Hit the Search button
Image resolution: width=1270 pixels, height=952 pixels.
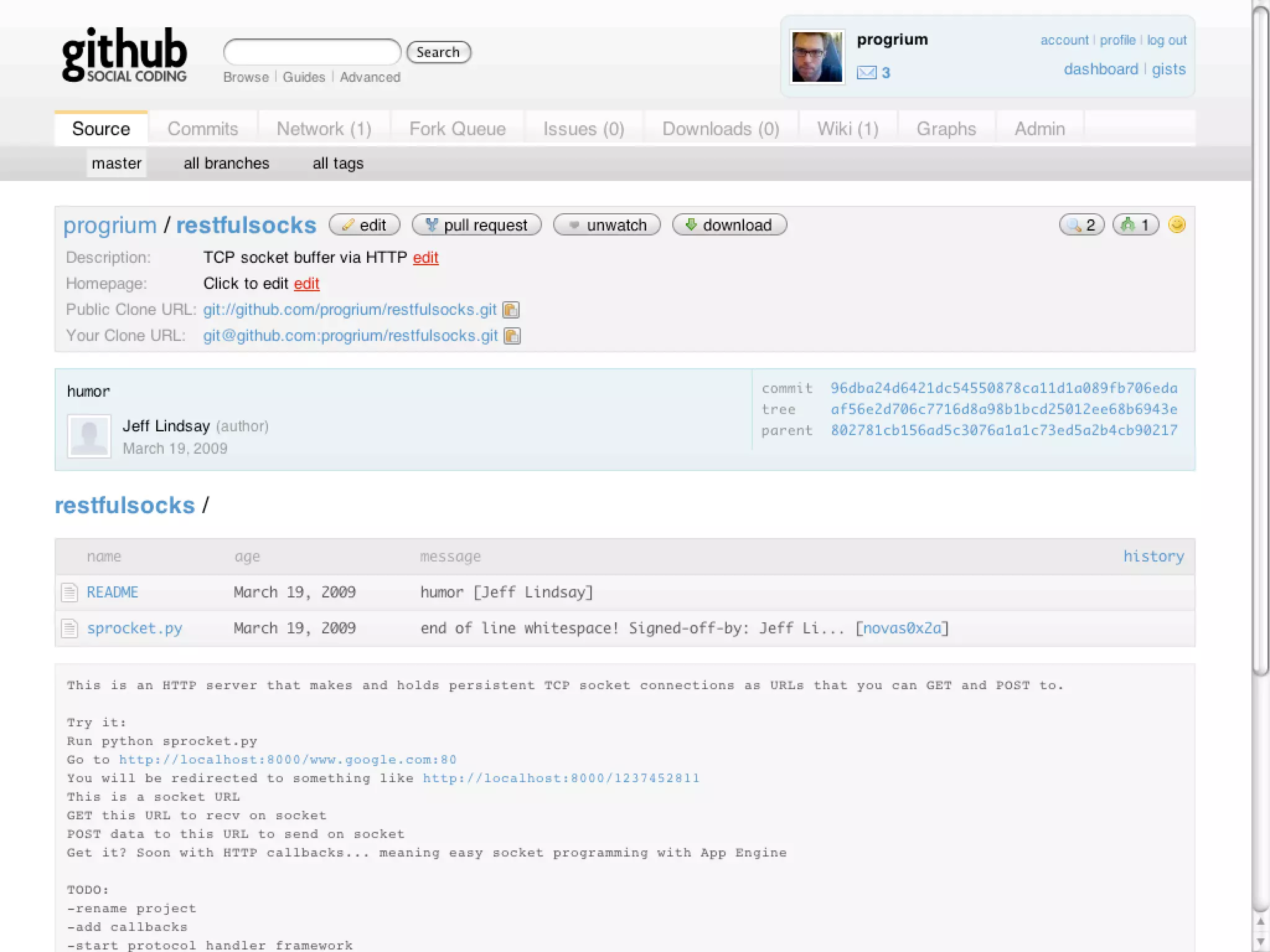438,52
